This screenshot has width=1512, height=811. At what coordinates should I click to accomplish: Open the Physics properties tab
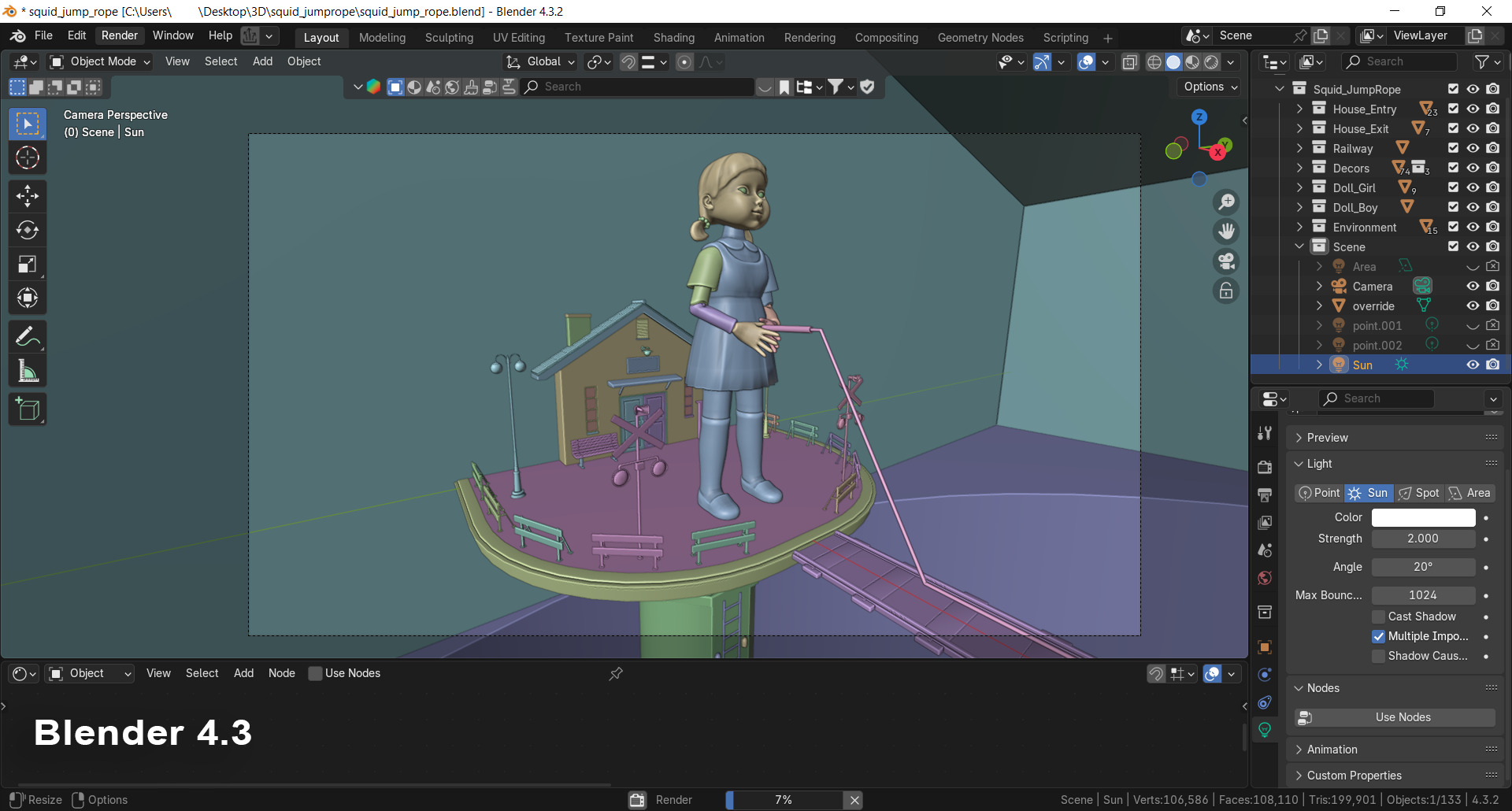[x=1265, y=675]
